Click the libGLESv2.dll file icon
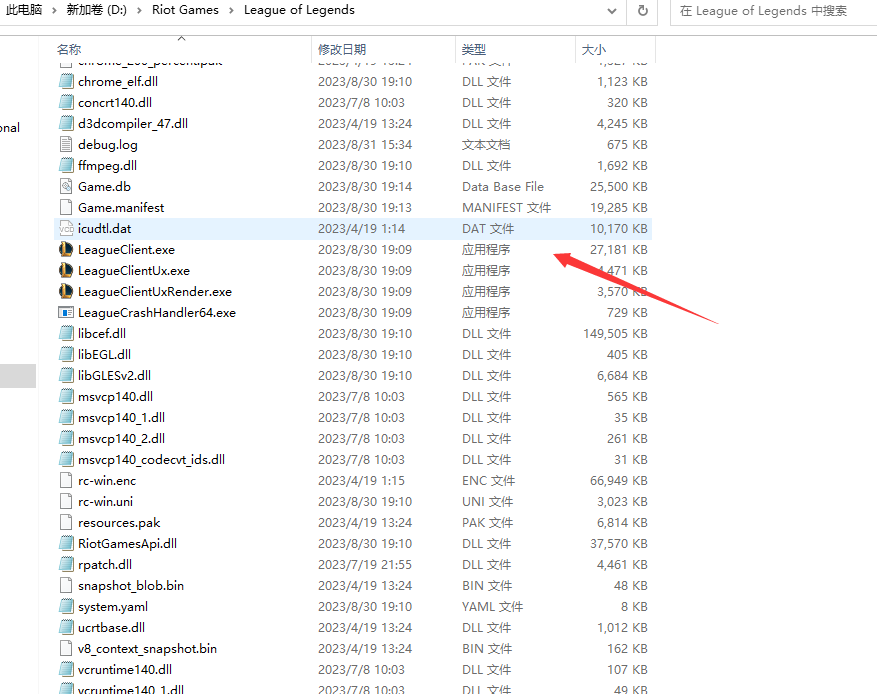The width and height of the screenshot is (877, 694). click(x=66, y=375)
